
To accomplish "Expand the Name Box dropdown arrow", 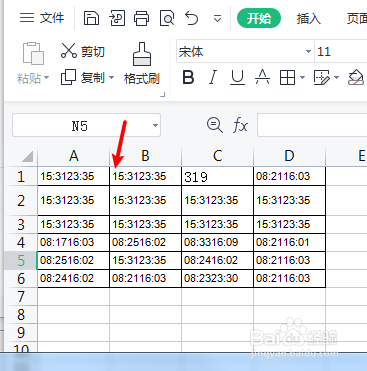I will (x=155, y=126).
